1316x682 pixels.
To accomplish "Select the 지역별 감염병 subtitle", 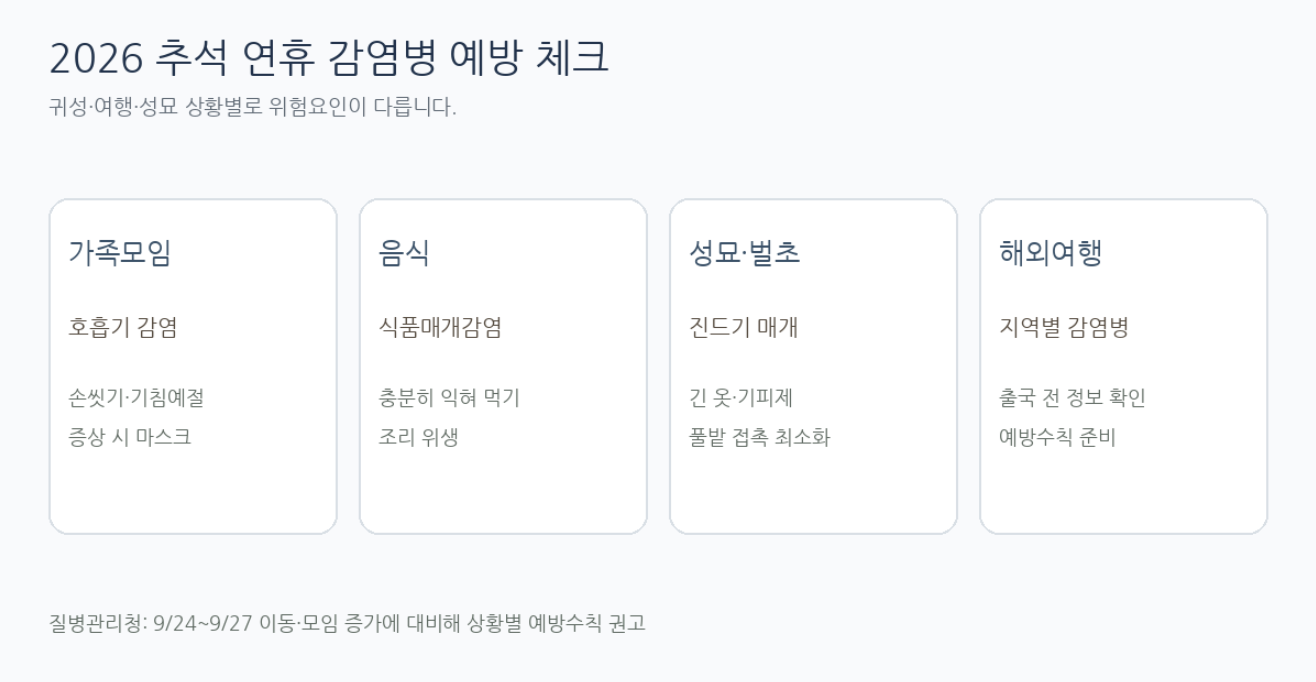I will click(x=1063, y=328).
